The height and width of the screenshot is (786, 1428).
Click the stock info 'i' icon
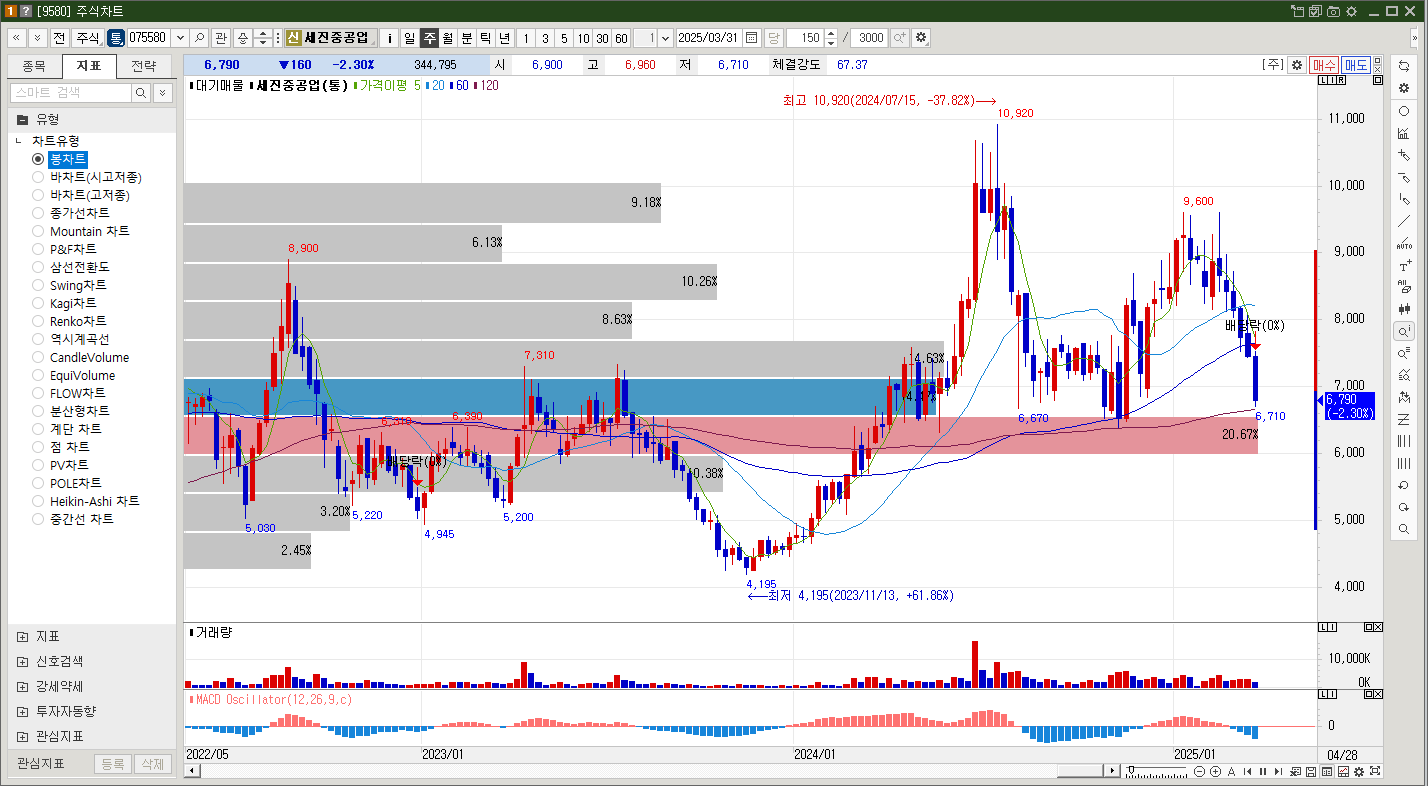tap(390, 38)
